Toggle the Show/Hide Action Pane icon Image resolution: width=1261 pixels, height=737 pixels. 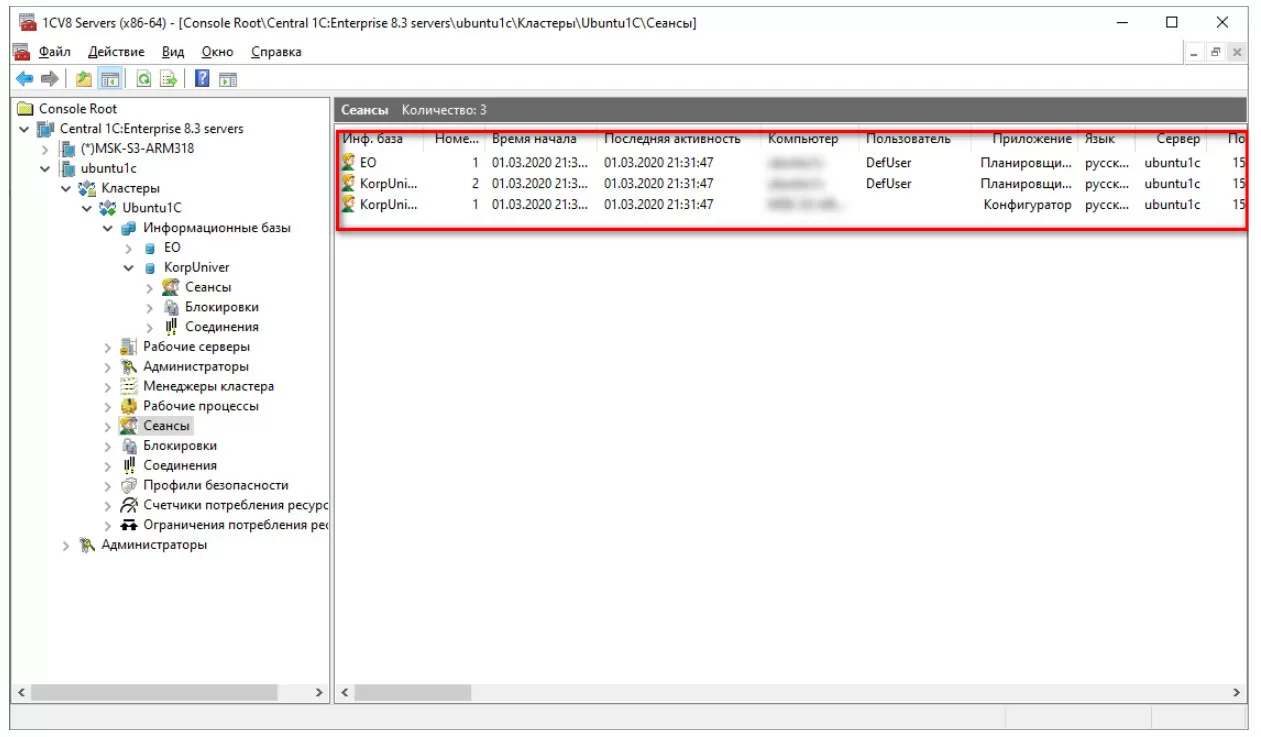227,79
